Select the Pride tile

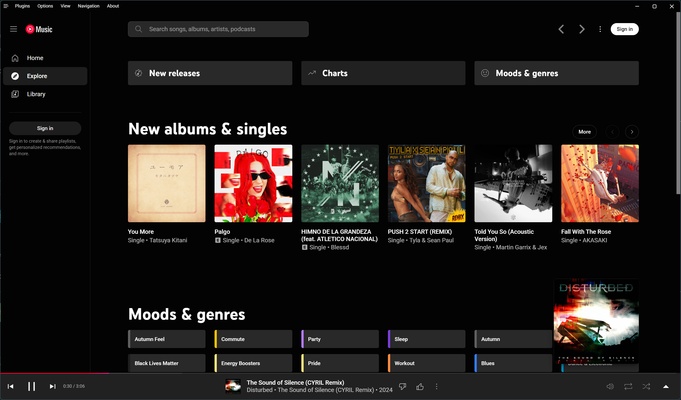(340, 363)
